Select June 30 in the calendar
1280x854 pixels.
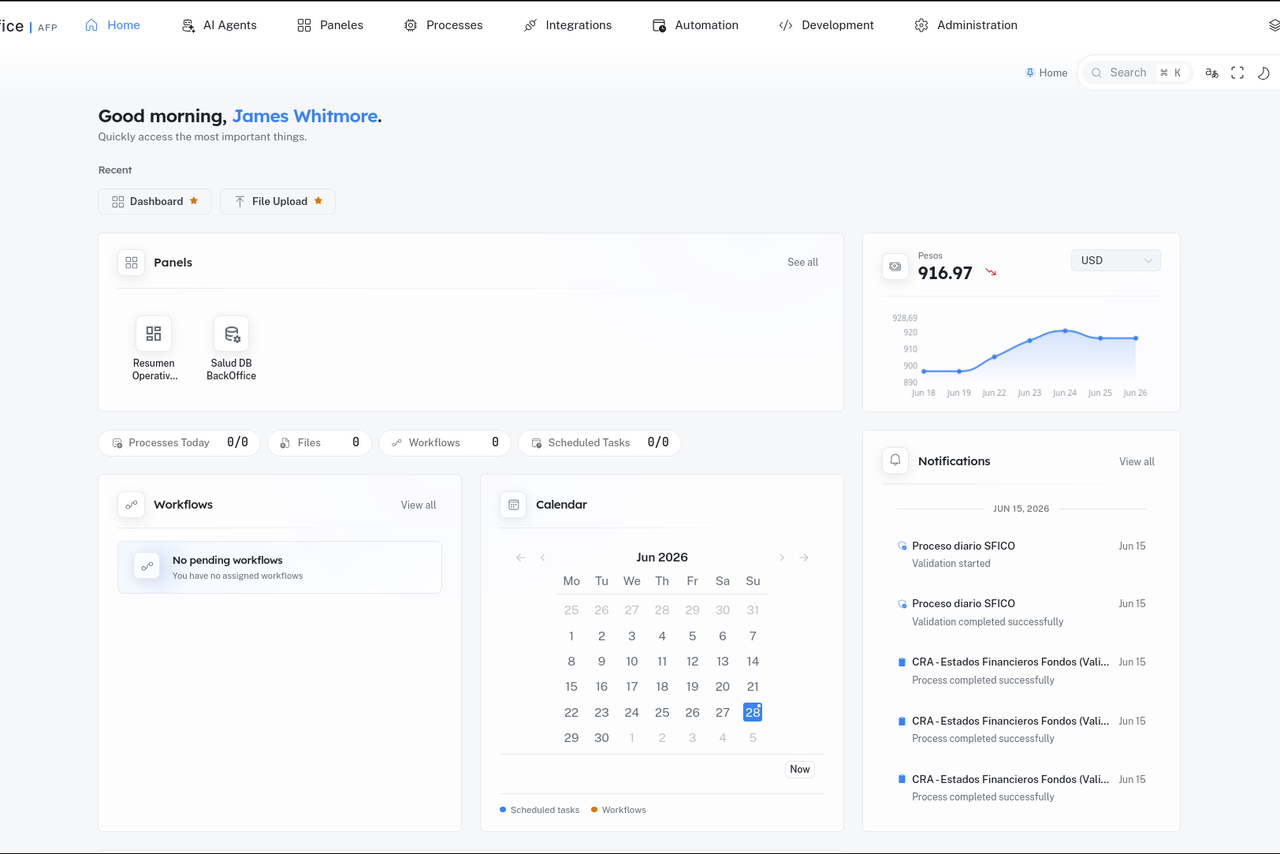click(x=601, y=738)
